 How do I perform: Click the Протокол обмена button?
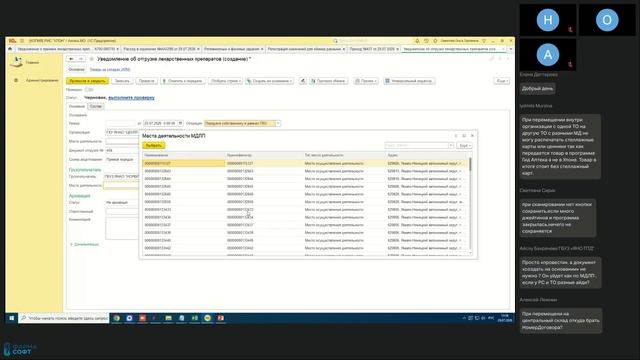[x=328, y=81]
